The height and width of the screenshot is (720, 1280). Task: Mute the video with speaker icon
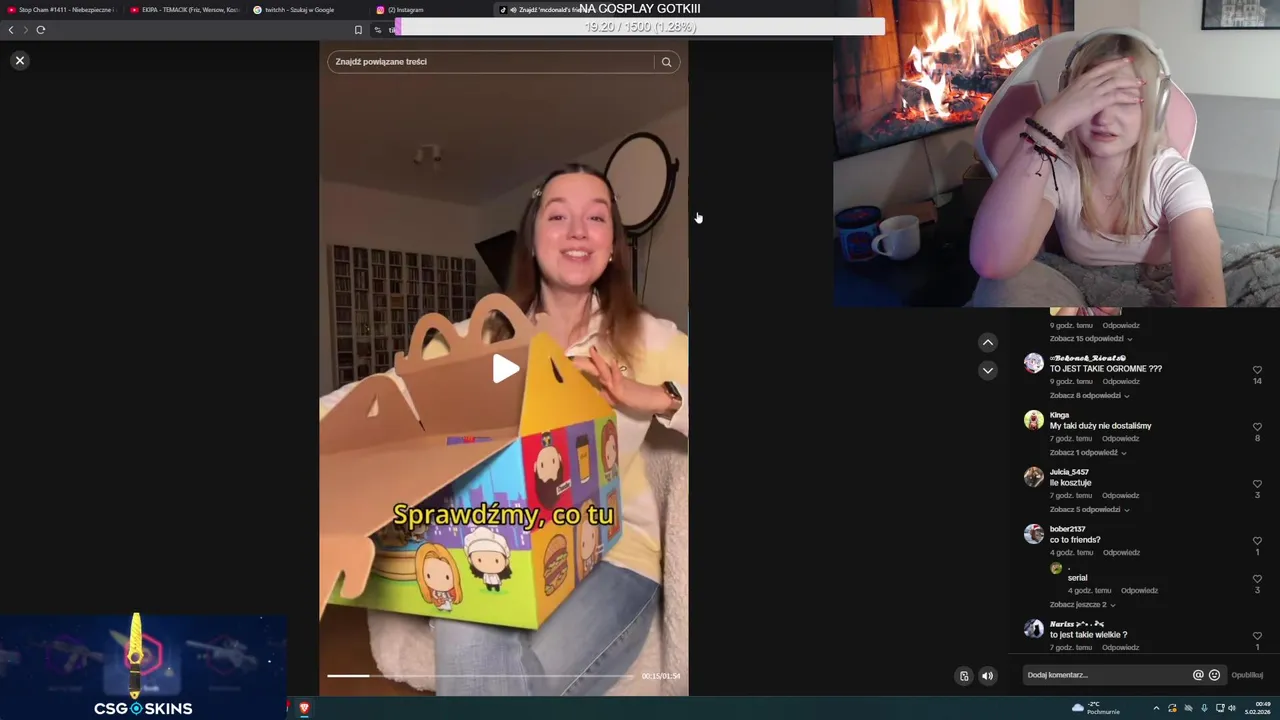(987, 676)
